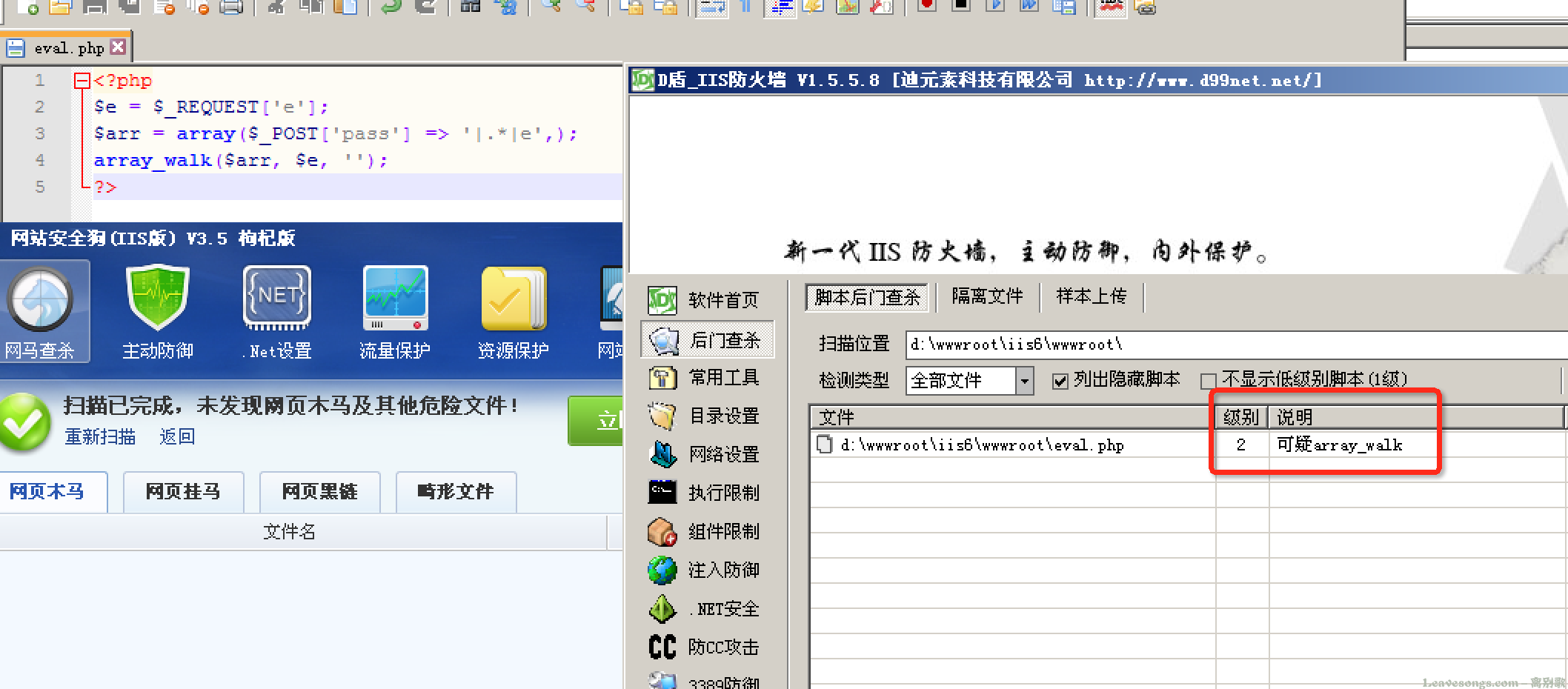Click the black stop-recording square in the toolbar
Viewport: 1568px width, 689px height.
[x=960, y=6]
